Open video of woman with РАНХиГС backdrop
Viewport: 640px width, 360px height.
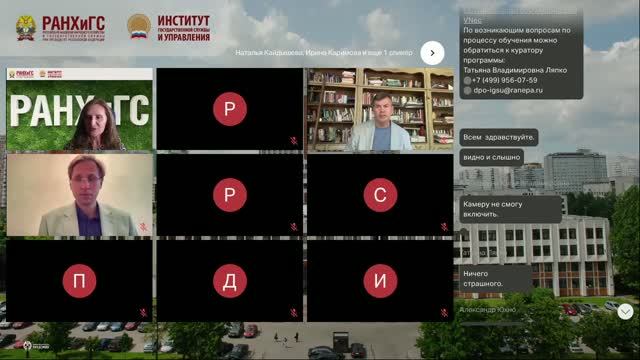(79, 109)
